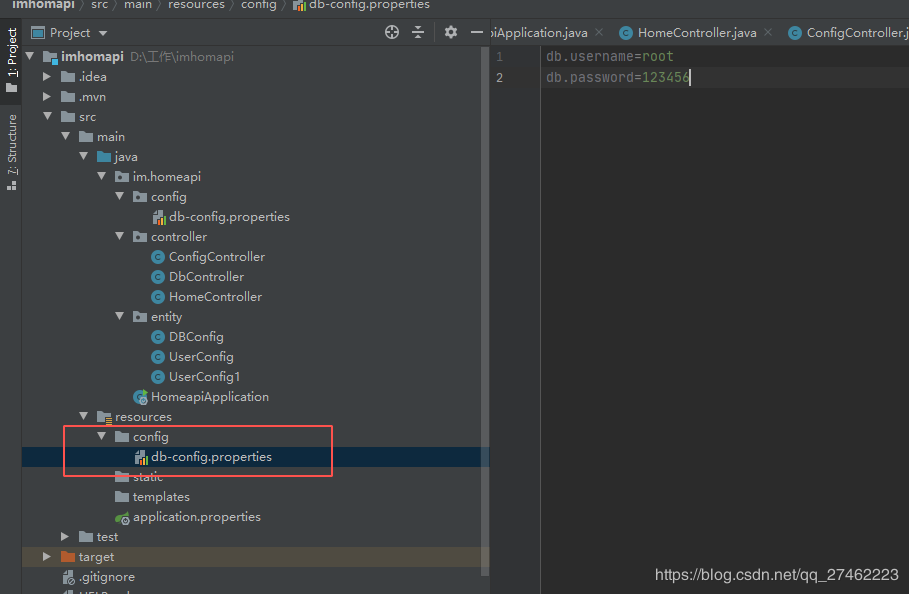Collapse the controller package
This screenshot has height=594, width=909.
click(119, 237)
